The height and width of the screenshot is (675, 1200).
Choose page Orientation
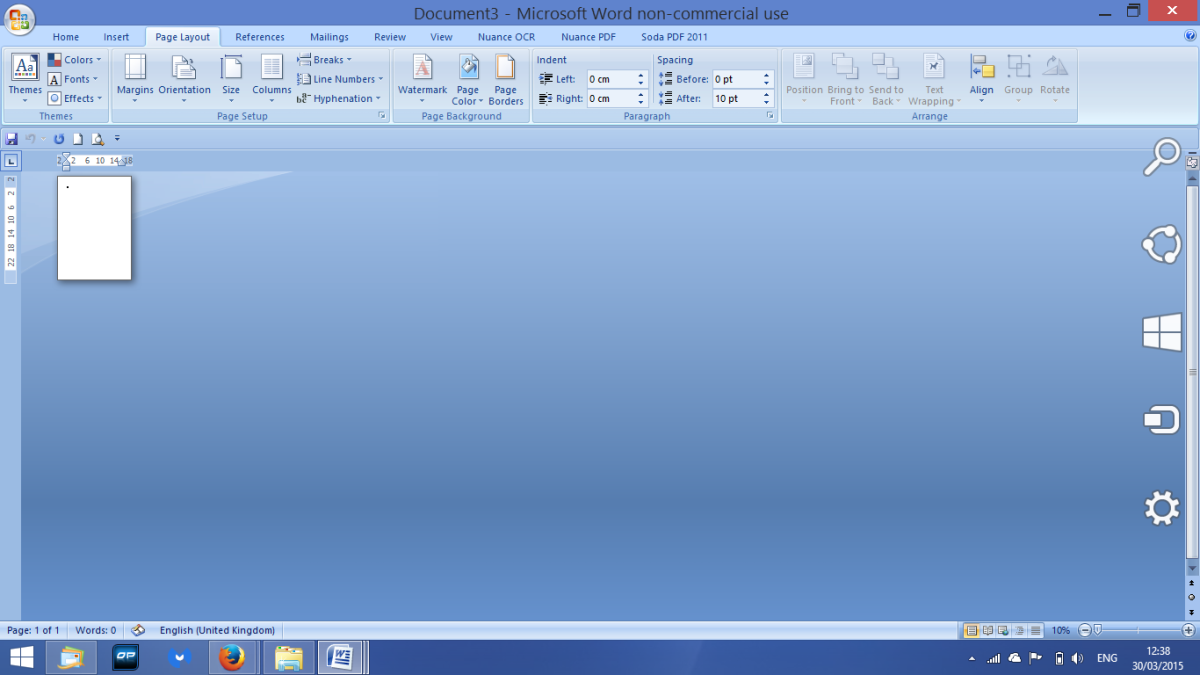(184, 79)
